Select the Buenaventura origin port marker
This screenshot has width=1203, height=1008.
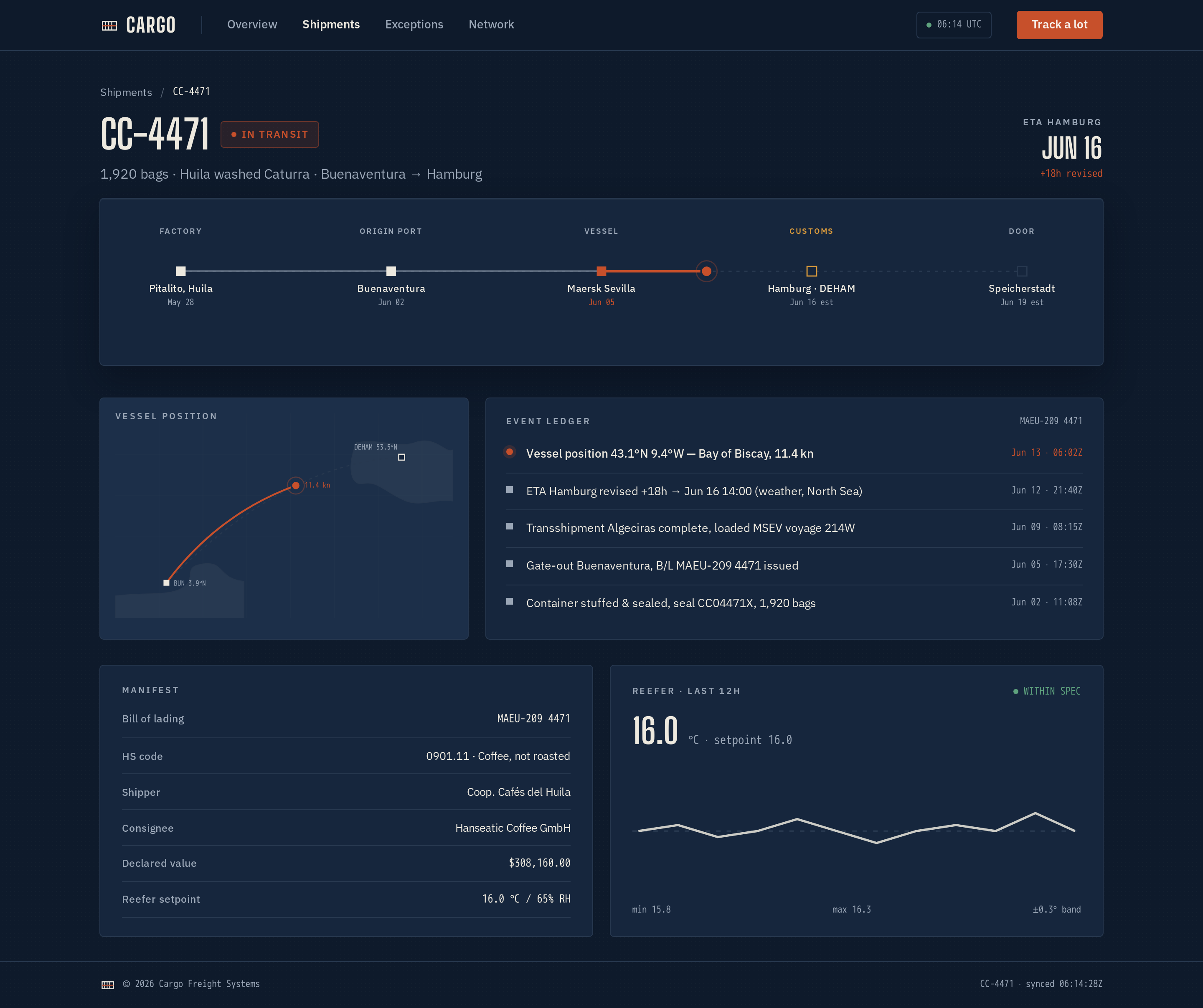click(391, 271)
